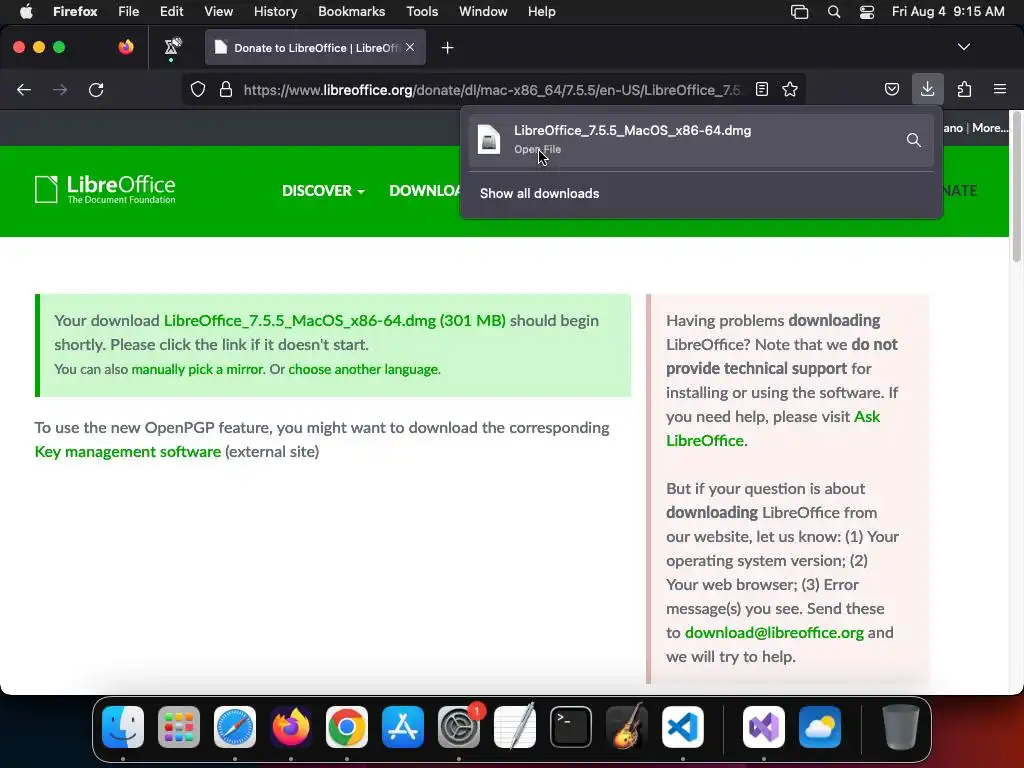Image resolution: width=1024 pixels, height=768 pixels.
Task: Click choose another language link
Action: coord(364,370)
